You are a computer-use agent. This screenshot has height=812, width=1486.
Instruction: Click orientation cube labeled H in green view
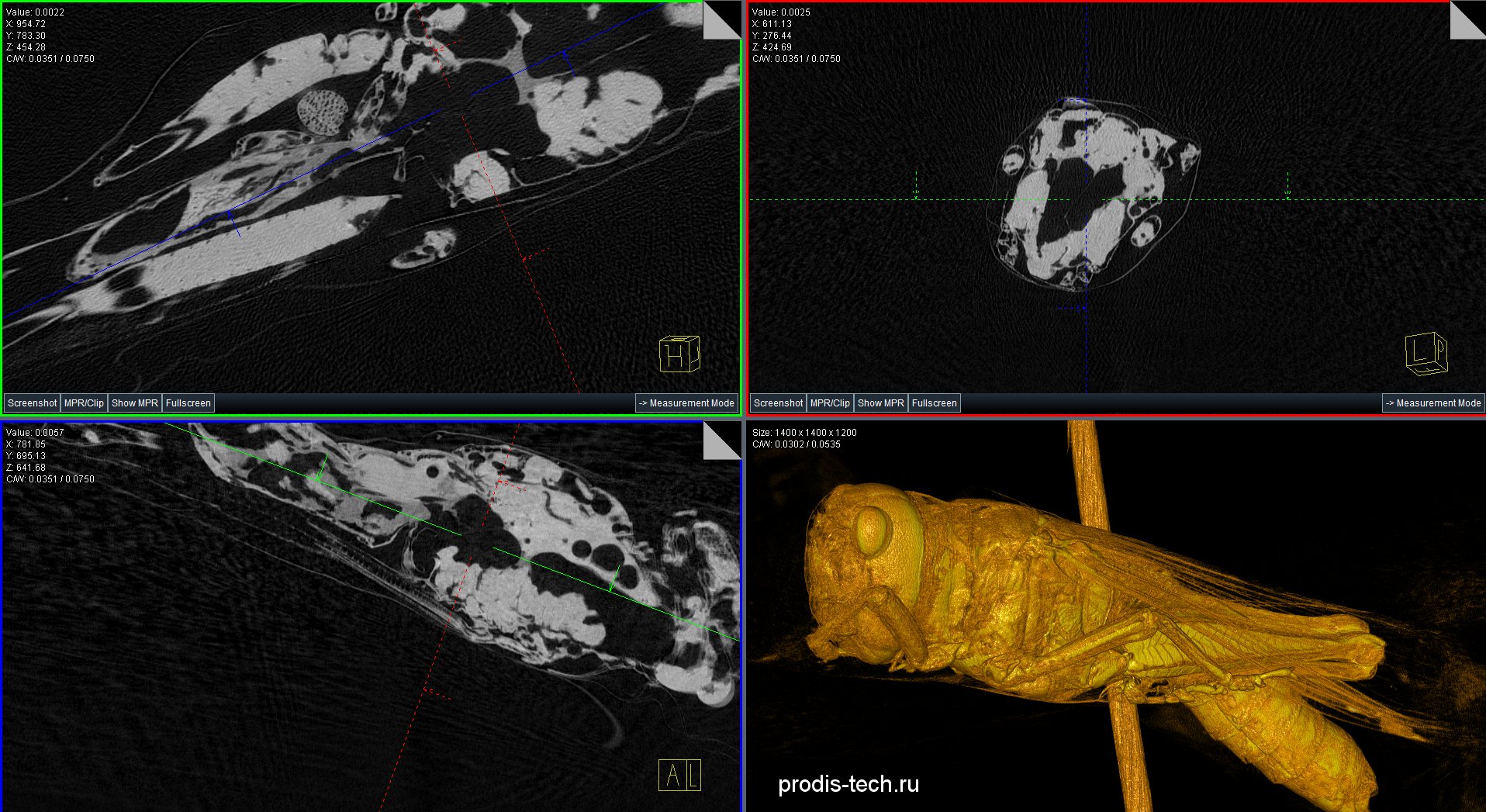[679, 354]
